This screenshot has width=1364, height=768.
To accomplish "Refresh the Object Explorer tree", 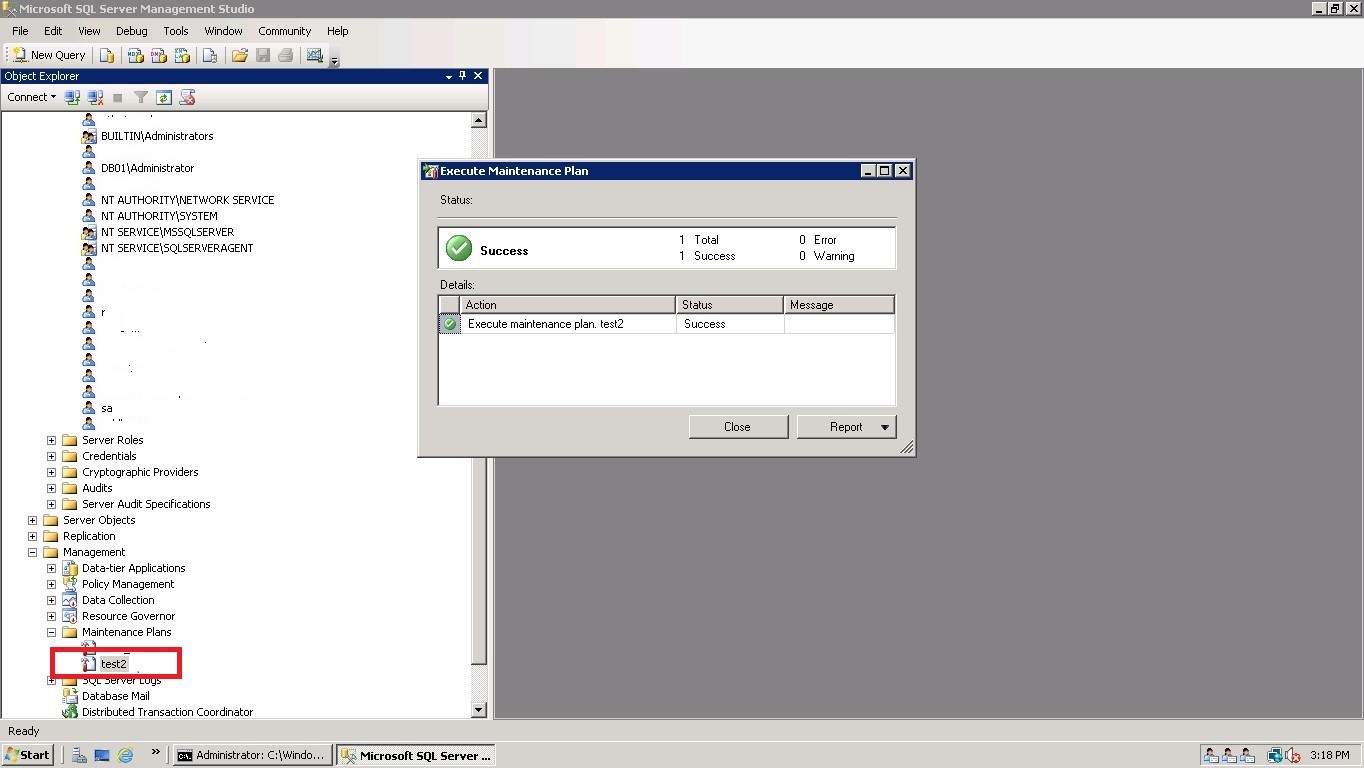I will 164,97.
